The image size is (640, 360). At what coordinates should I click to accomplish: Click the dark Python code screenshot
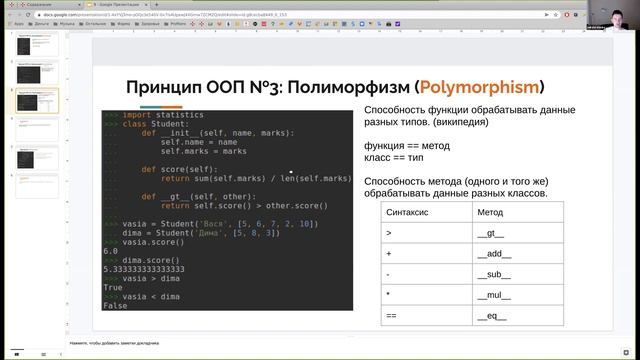pyautogui.click(x=227, y=210)
